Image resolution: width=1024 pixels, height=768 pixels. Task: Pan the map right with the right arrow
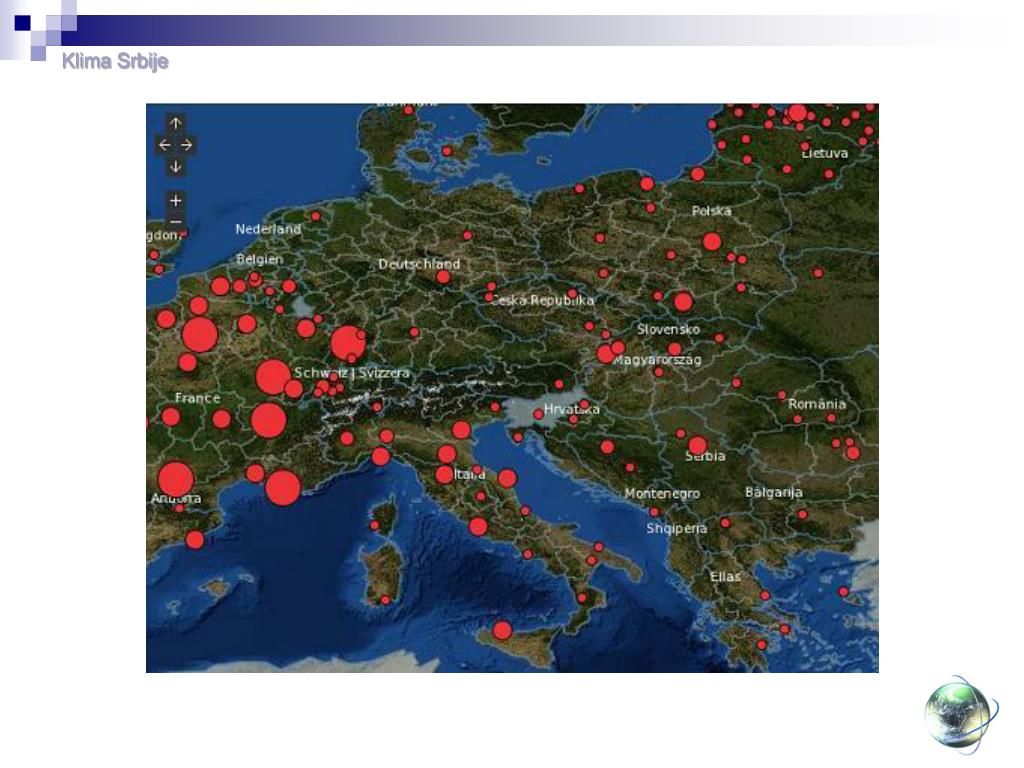pyautogui.click(x=186, y=145)
